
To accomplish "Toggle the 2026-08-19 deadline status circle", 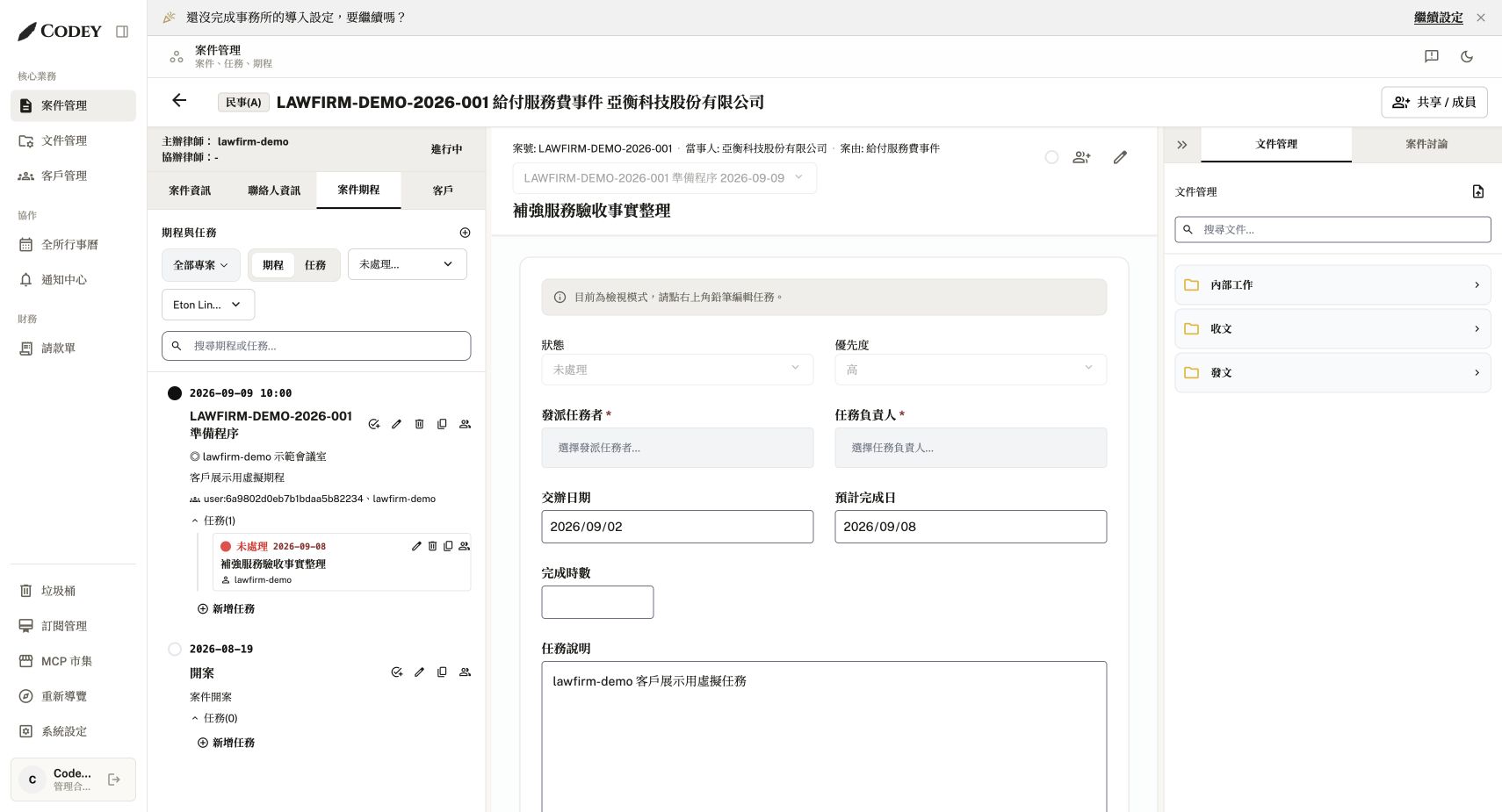I will [x=175, y=650].
